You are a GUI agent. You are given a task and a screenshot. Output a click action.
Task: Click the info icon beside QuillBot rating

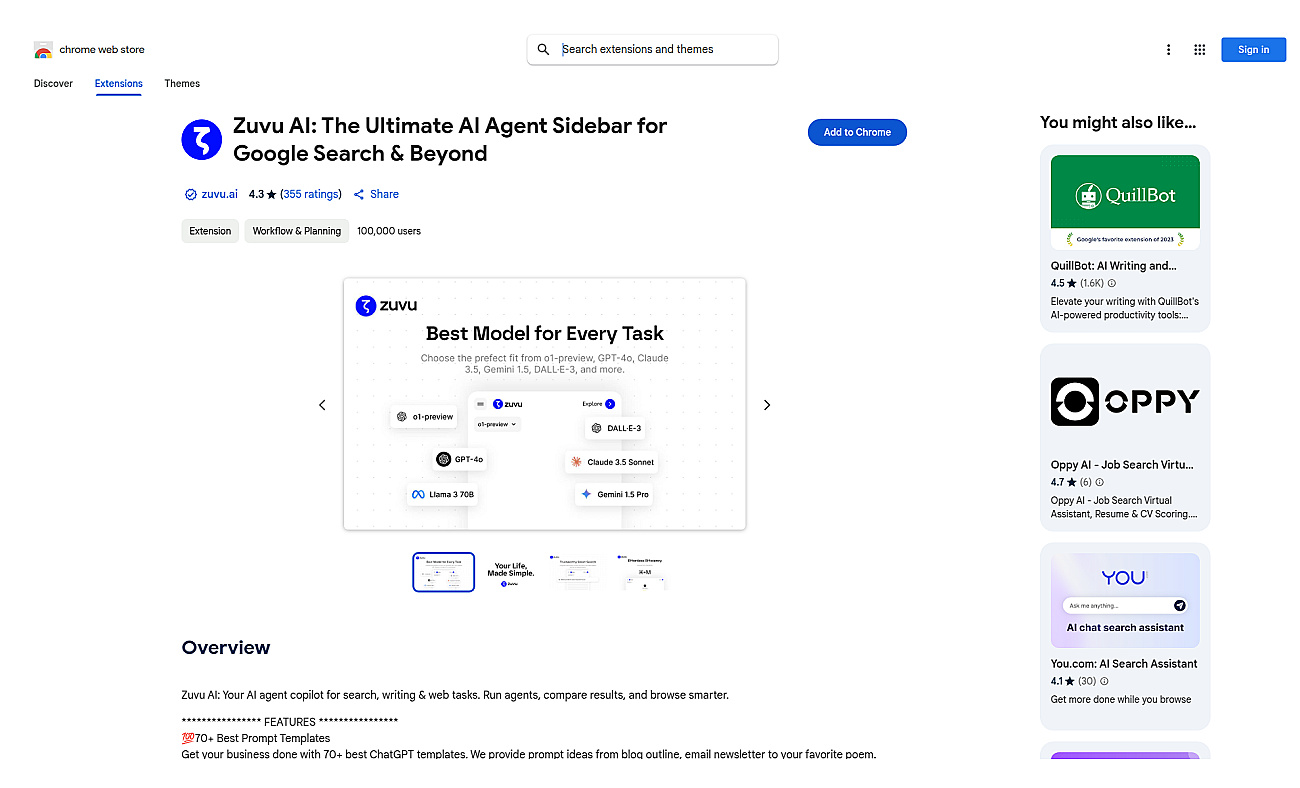pyautogui.click(x=1112, y=283)
